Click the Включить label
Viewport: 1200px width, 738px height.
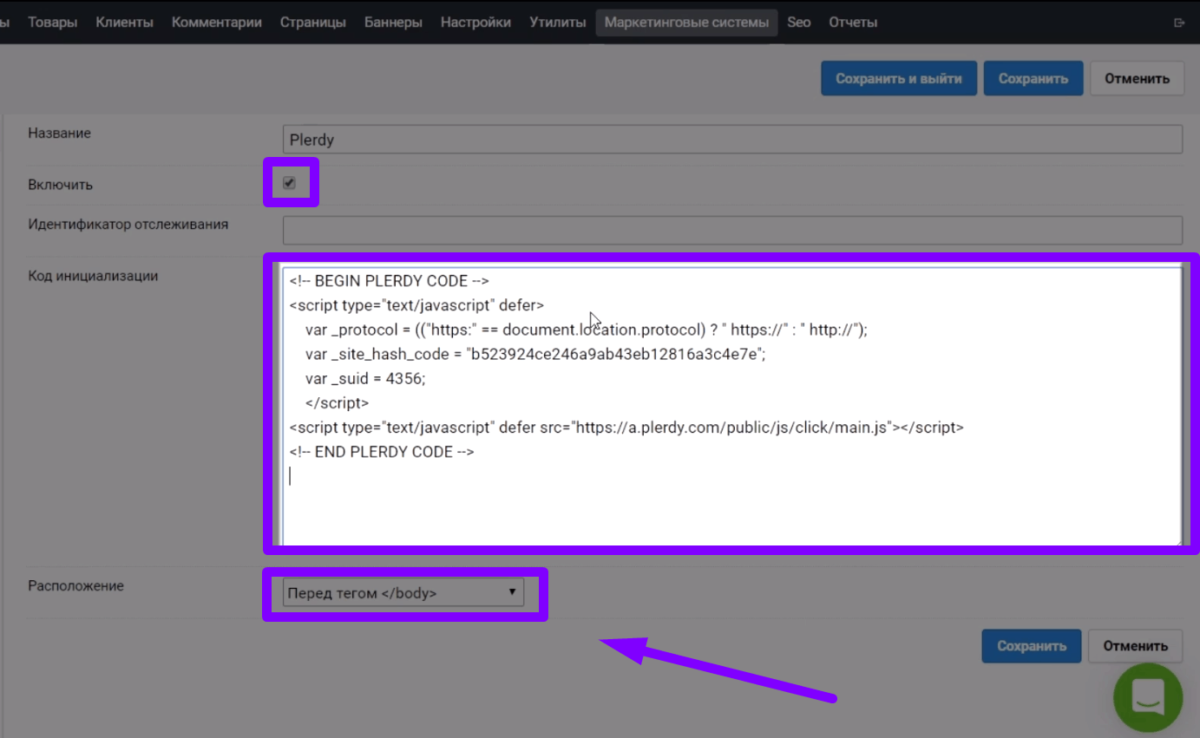click(x=60, y=185)
